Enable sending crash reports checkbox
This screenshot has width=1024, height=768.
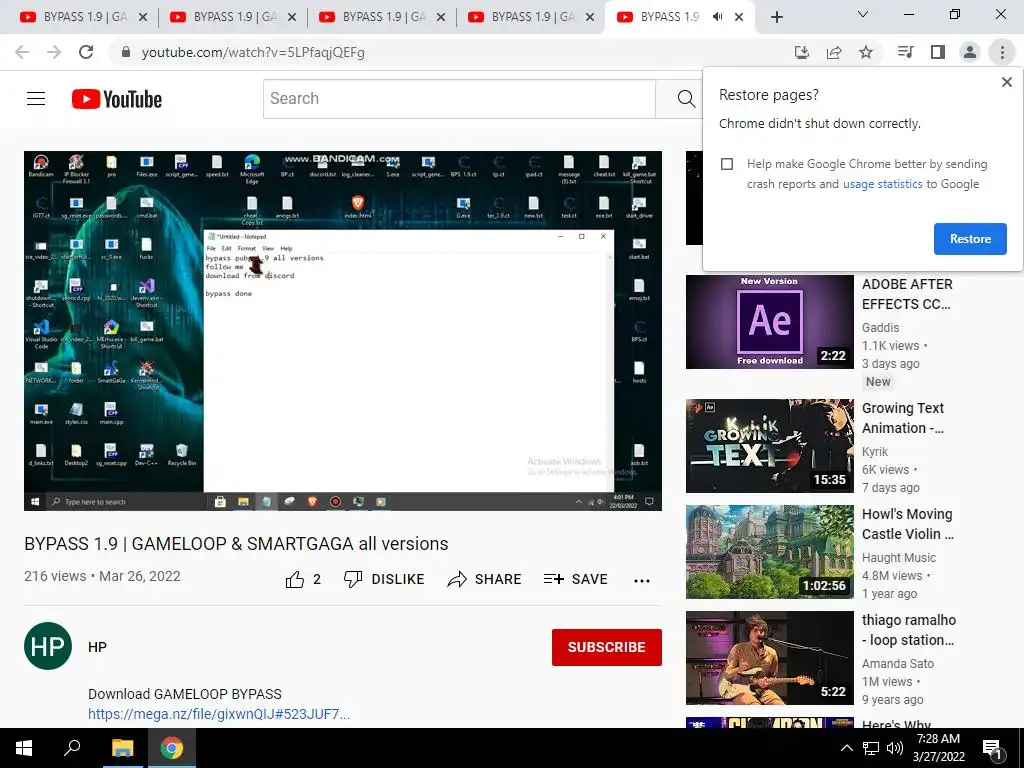(727, 164)
